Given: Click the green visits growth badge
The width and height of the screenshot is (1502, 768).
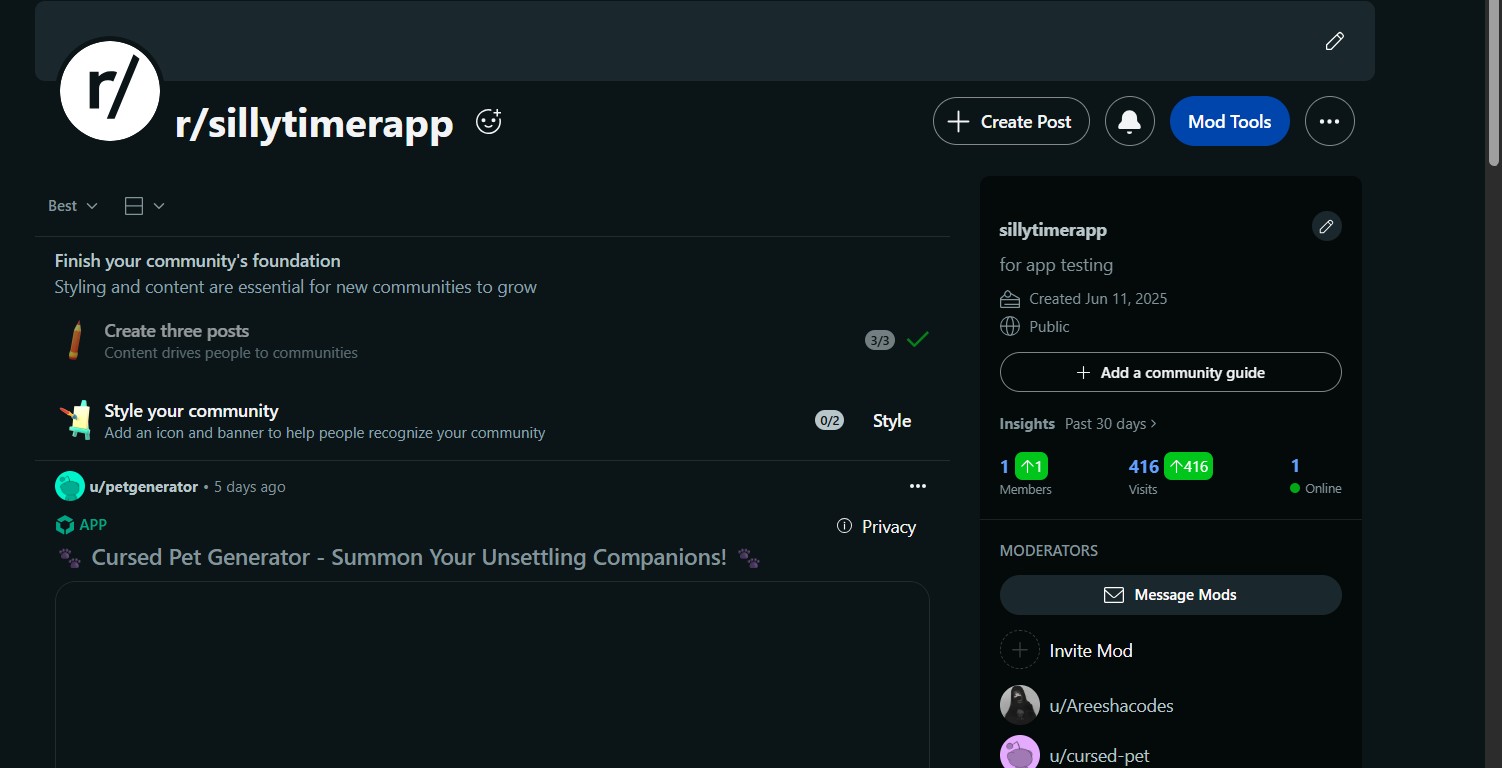Looking at the screenshot, I should coord(1188,466).
